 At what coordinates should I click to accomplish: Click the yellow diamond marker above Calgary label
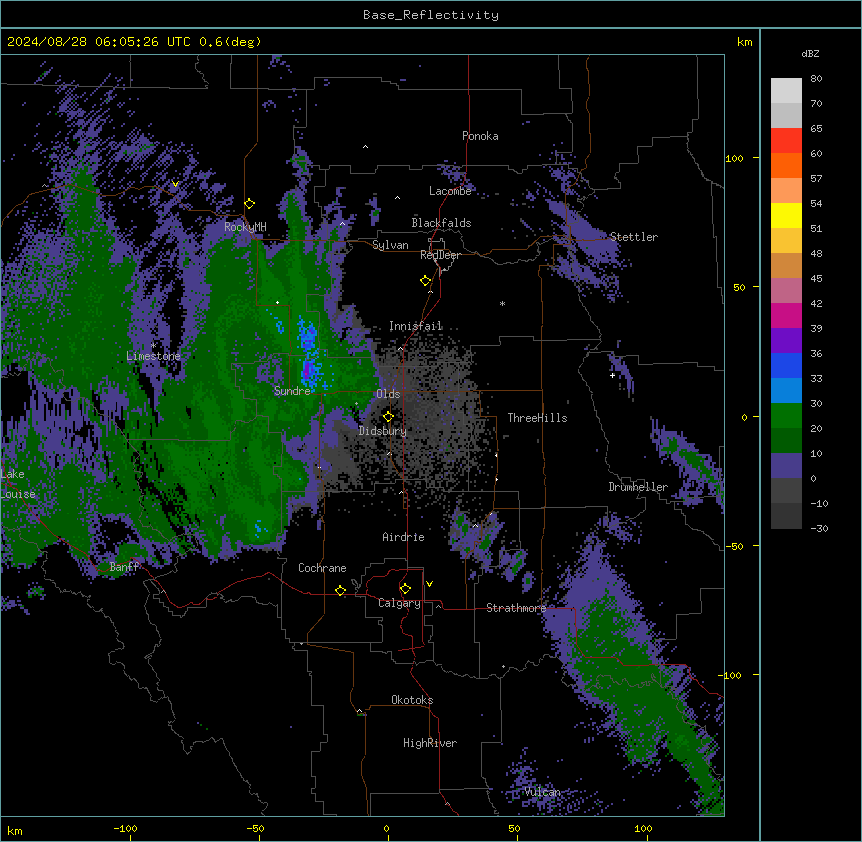tap(405, 589)
